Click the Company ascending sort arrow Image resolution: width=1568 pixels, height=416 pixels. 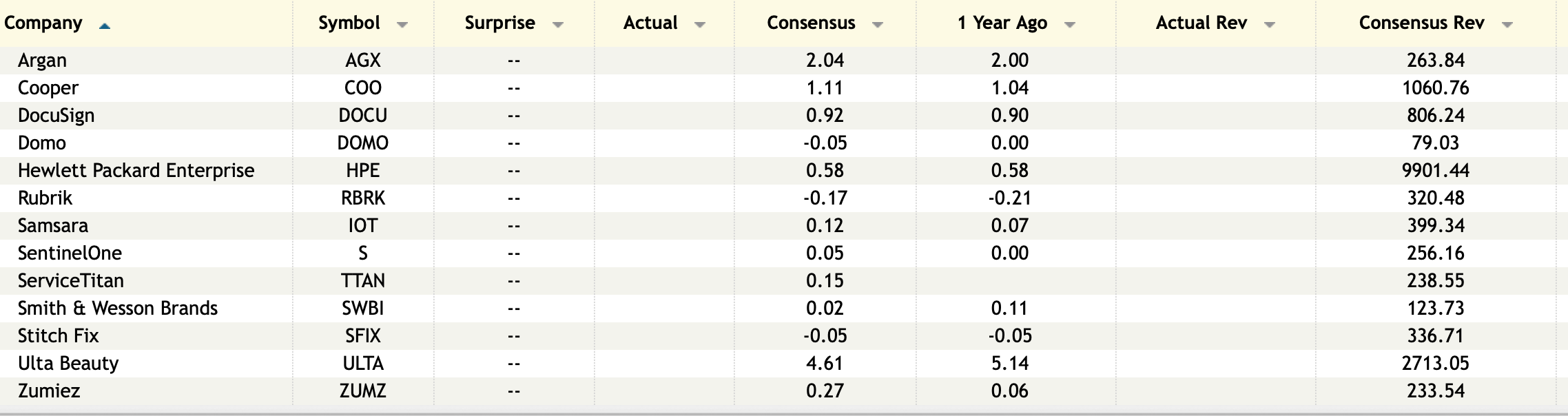click(105, 26)
